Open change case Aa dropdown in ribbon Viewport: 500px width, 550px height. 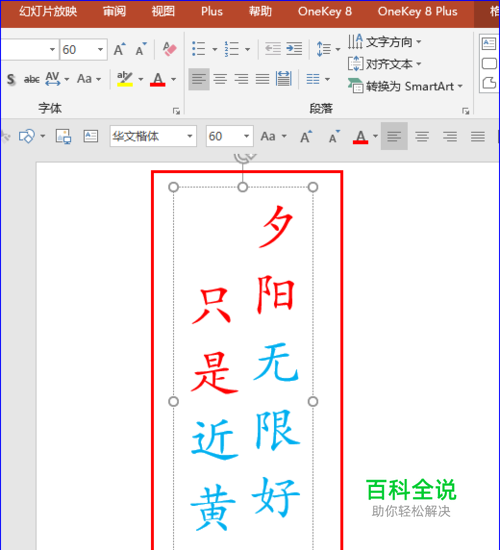(89, 79)
